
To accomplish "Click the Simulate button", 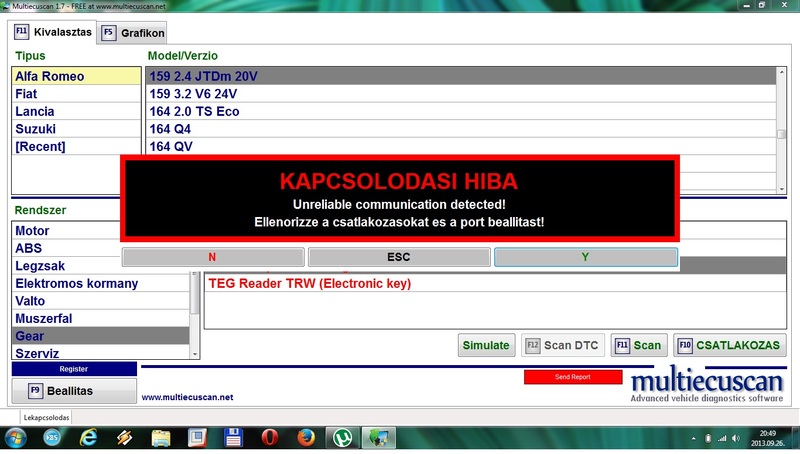I will pyautogui.click(x=486, y=345).
